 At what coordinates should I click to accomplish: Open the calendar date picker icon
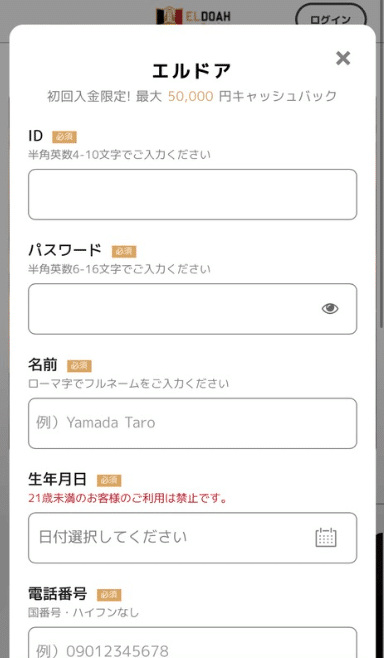pos(326,538)
